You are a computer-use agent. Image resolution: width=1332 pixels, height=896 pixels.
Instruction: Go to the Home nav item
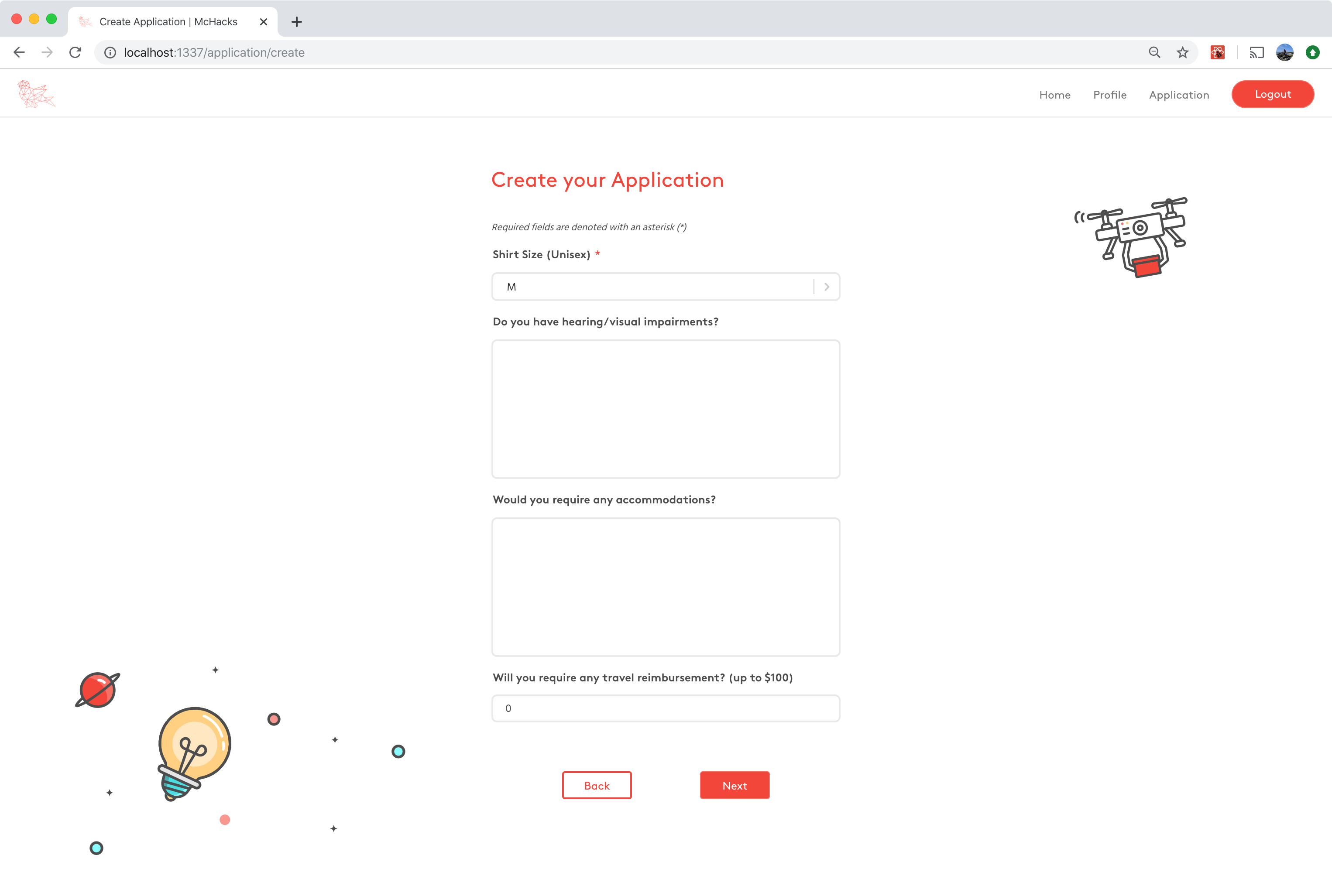[x=1054, y=95]
